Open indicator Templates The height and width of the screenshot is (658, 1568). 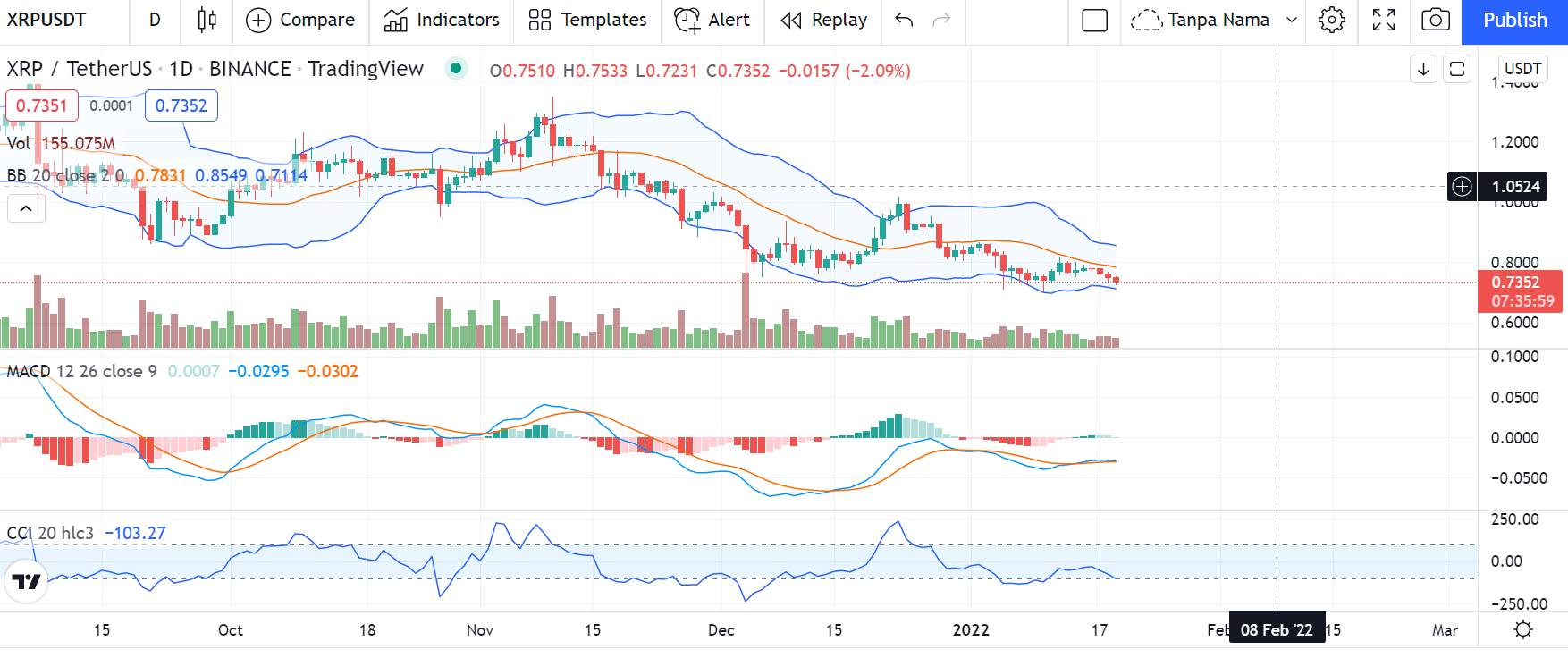[x=586, y=20]
